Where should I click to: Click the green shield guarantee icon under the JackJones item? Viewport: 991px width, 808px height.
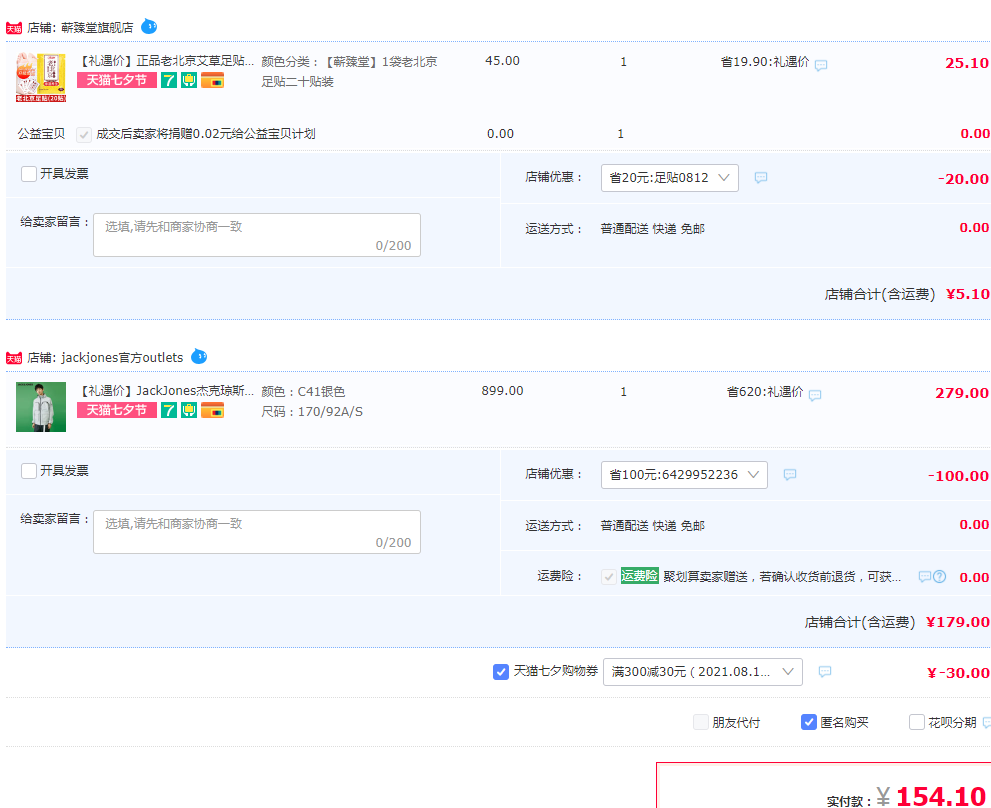click(x=189, y=410)
